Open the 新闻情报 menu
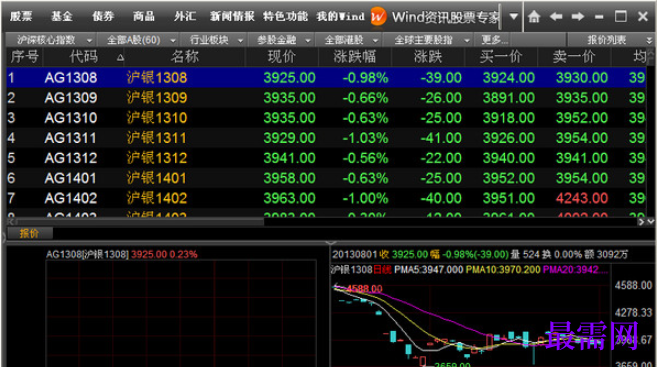The width and height of the screenshot is (657, 367). [232, 16]
